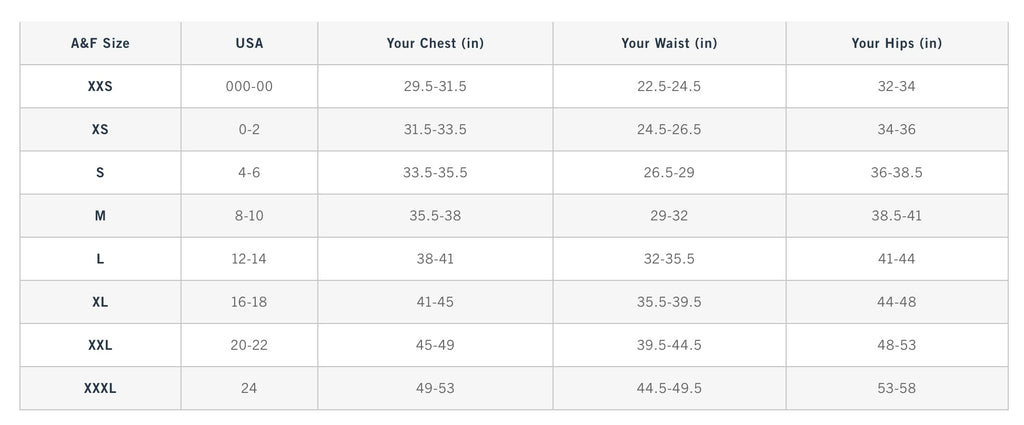Select the chest value 35.5-38
Viewport: 1024px width, 425px height.
point(435,216)
